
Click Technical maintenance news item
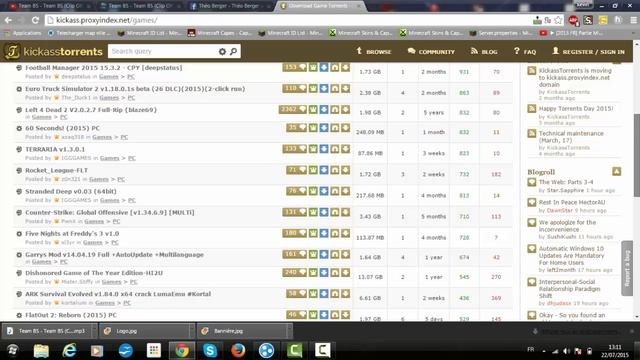click(571, 137)
